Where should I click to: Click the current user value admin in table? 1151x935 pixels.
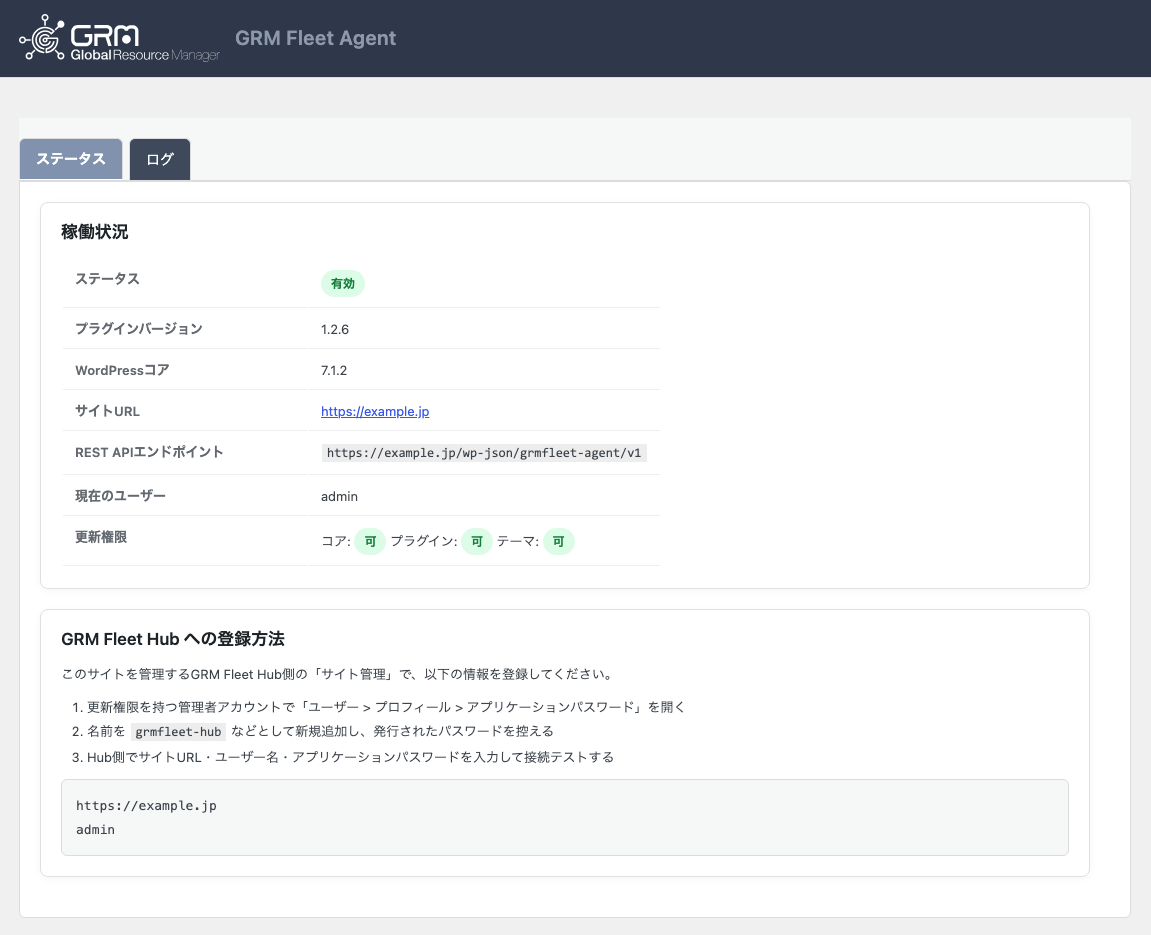click(339, 497)
